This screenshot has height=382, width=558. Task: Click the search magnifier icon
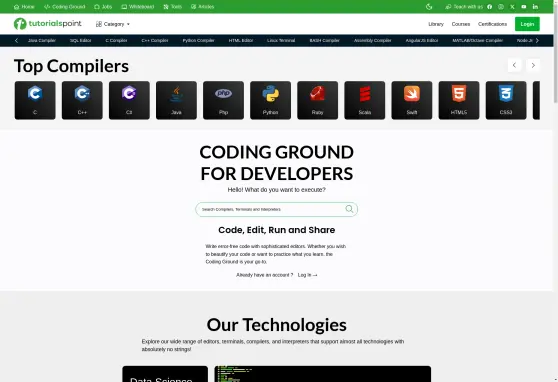[x=349, y=209]
